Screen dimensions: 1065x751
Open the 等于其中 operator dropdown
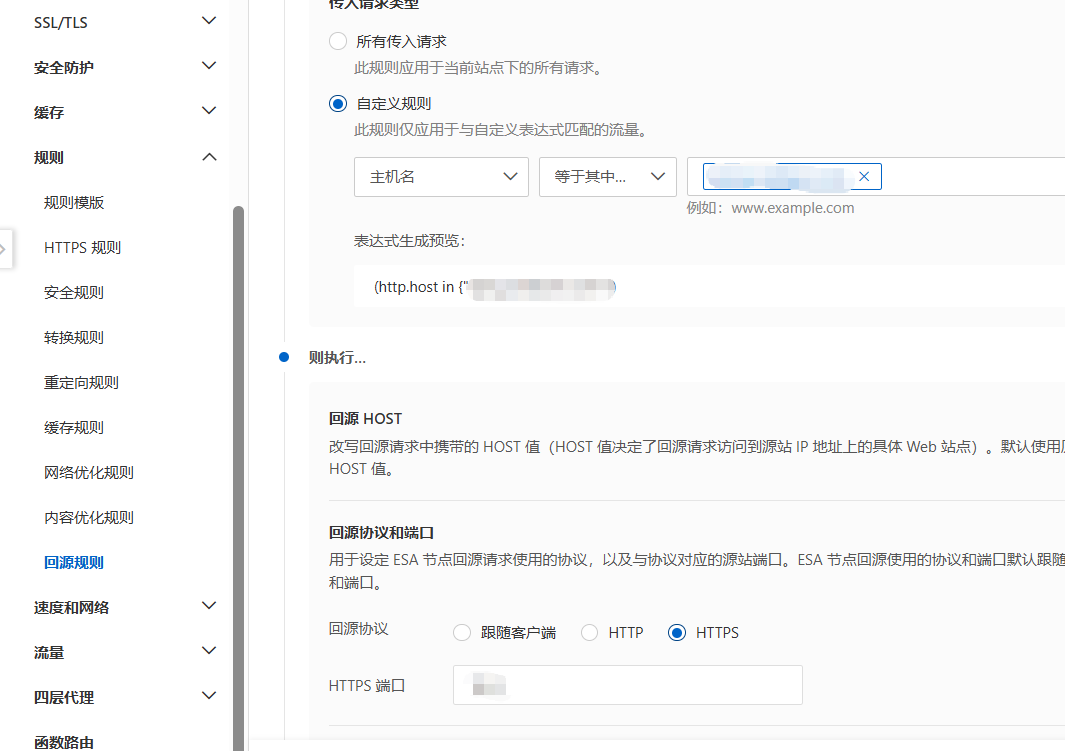(608, 177)
